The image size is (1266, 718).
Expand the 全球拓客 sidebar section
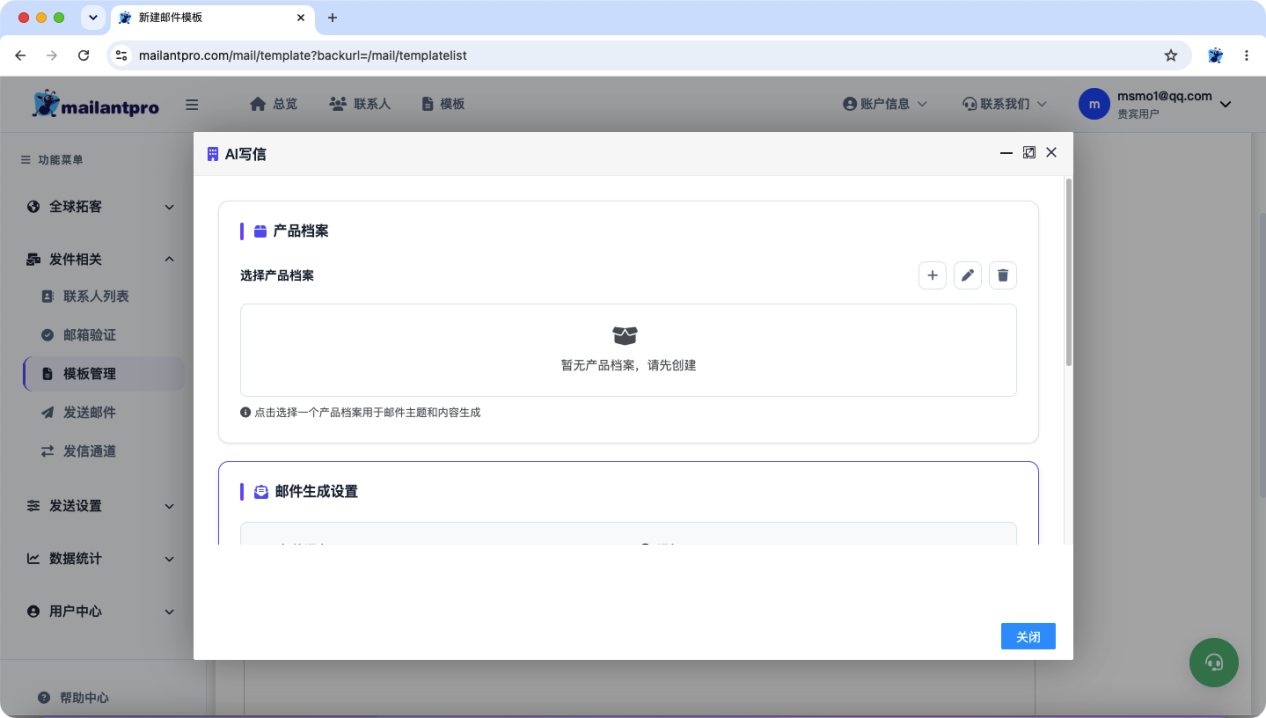[100, 207]
